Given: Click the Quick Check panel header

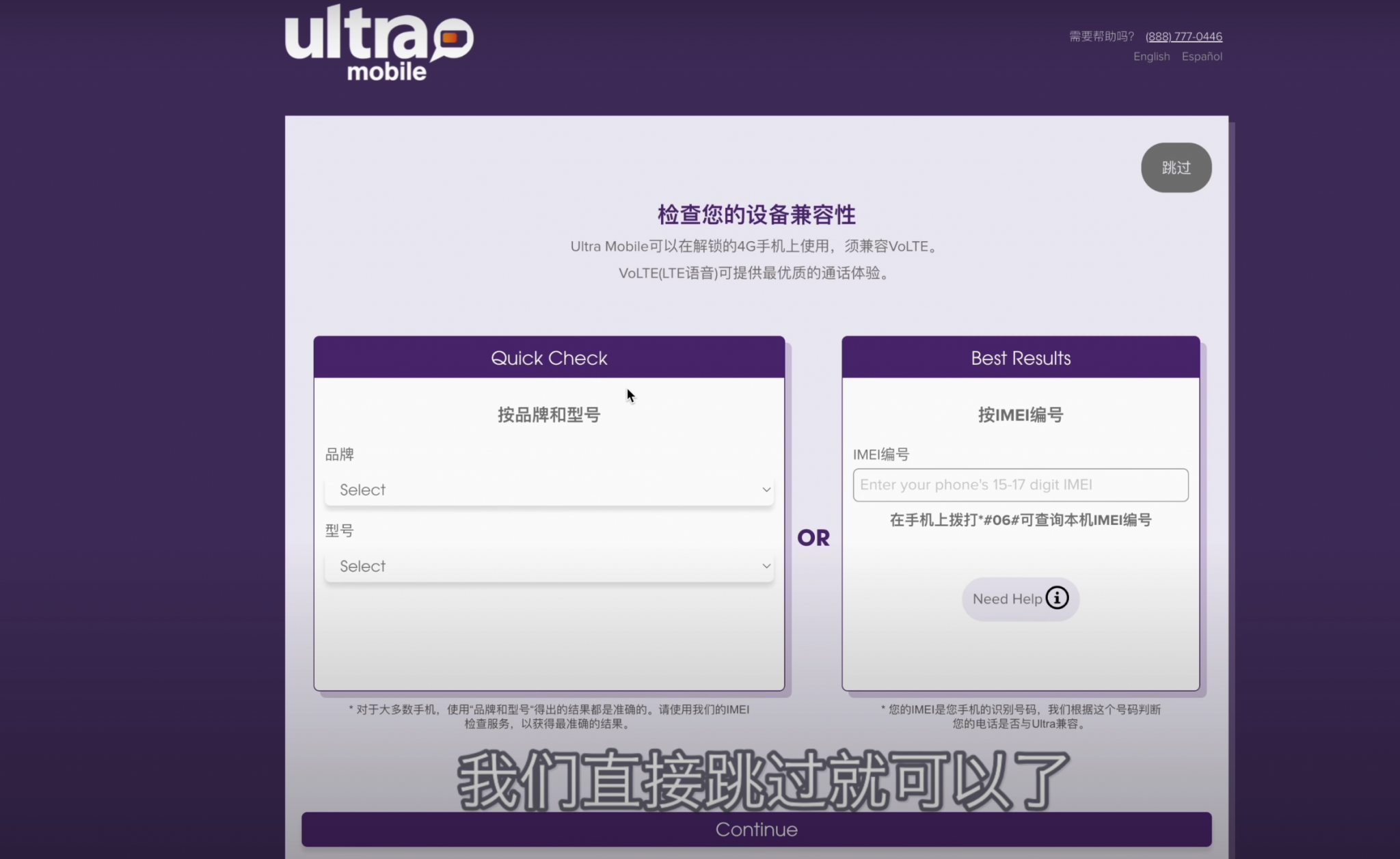Looking at the screenshot, I should coord(549,357).
